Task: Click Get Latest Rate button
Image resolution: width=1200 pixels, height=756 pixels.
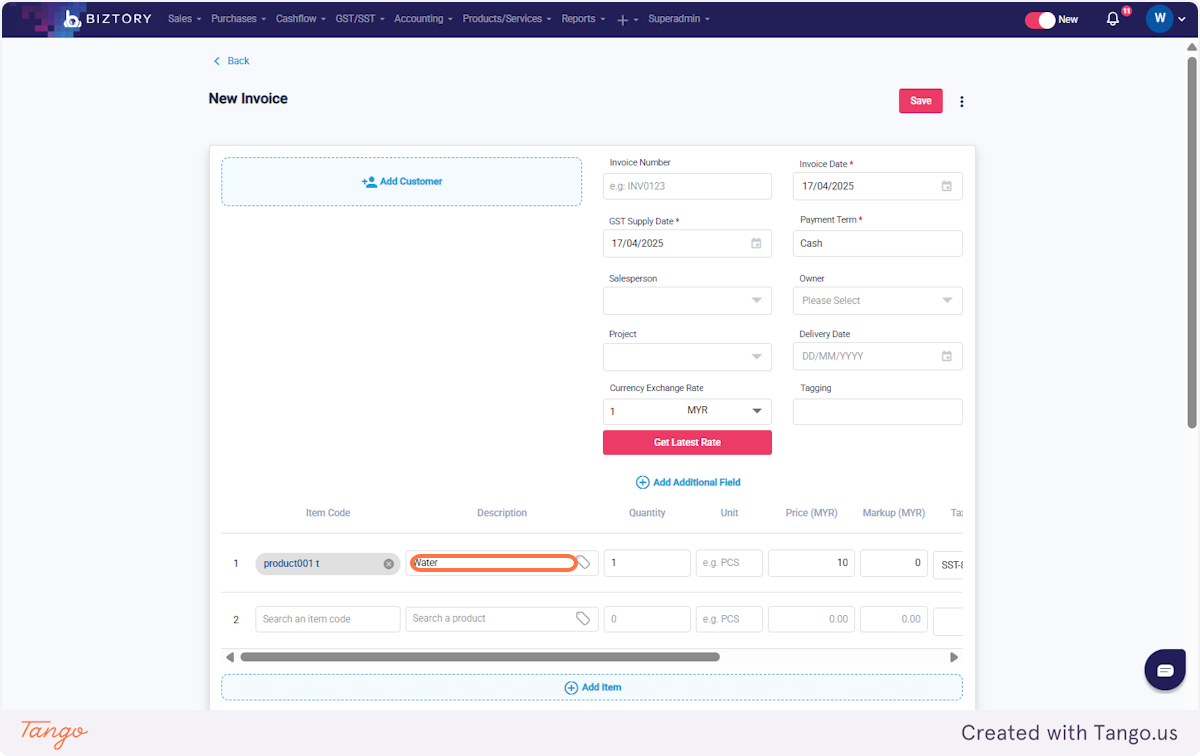Action: pyautogui.click(x=687, y=442)
